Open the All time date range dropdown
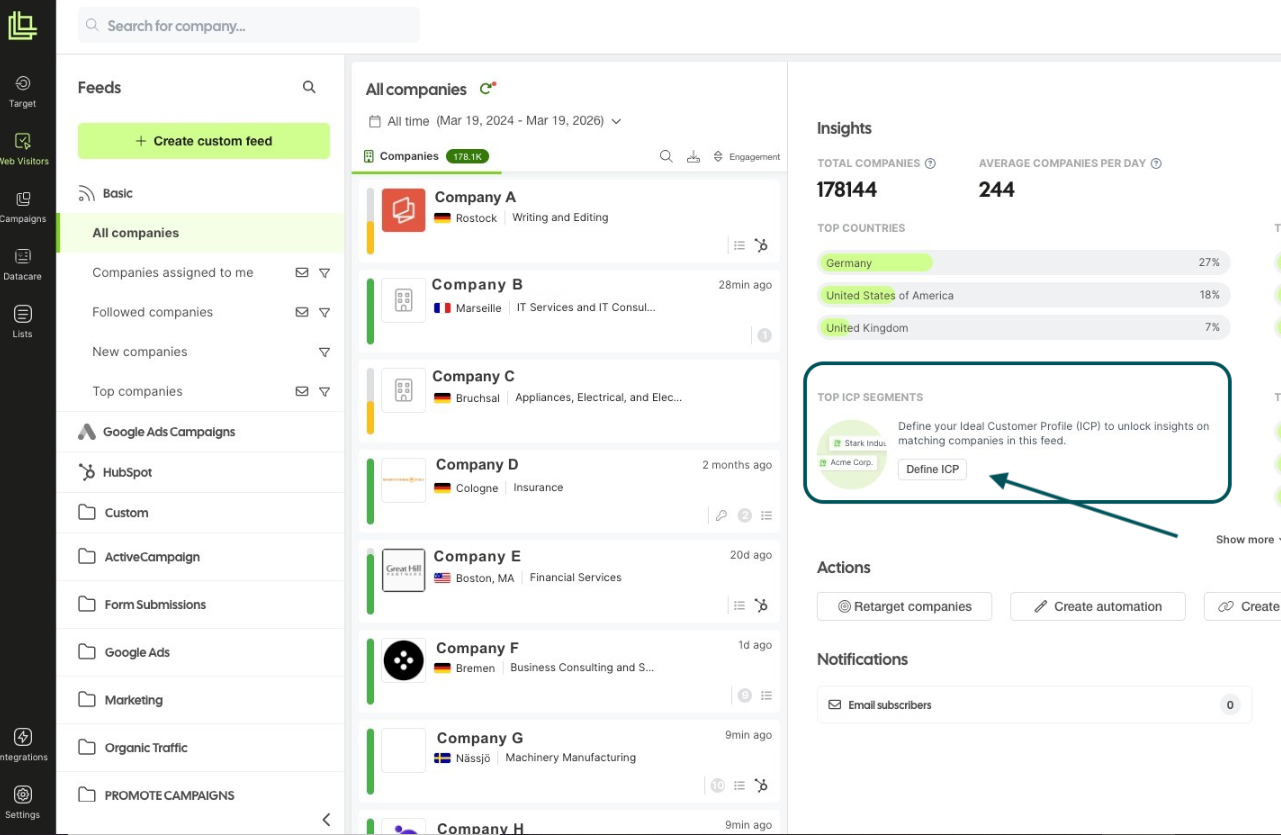 point(495,121)
